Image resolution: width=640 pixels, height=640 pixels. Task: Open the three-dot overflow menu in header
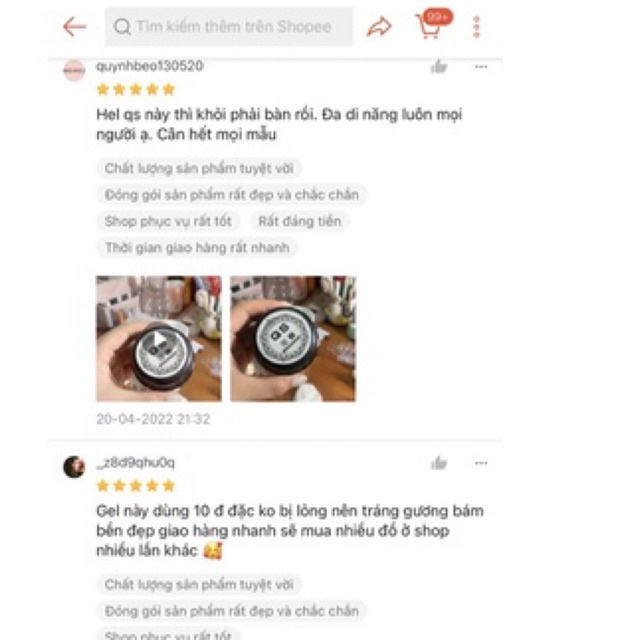click(x=476, y=27)
